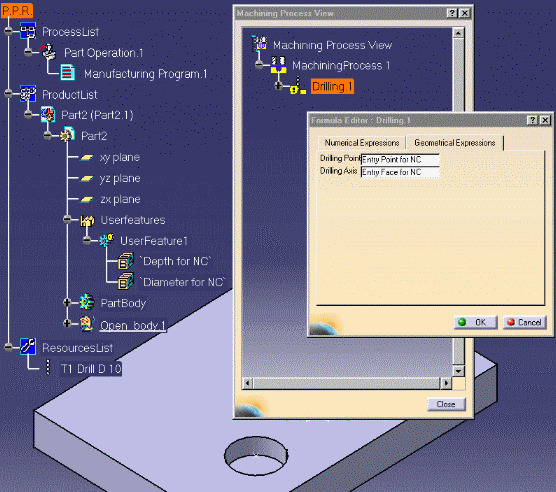
Task: Click the ProcessList tree icon
Action: [28, 31]
